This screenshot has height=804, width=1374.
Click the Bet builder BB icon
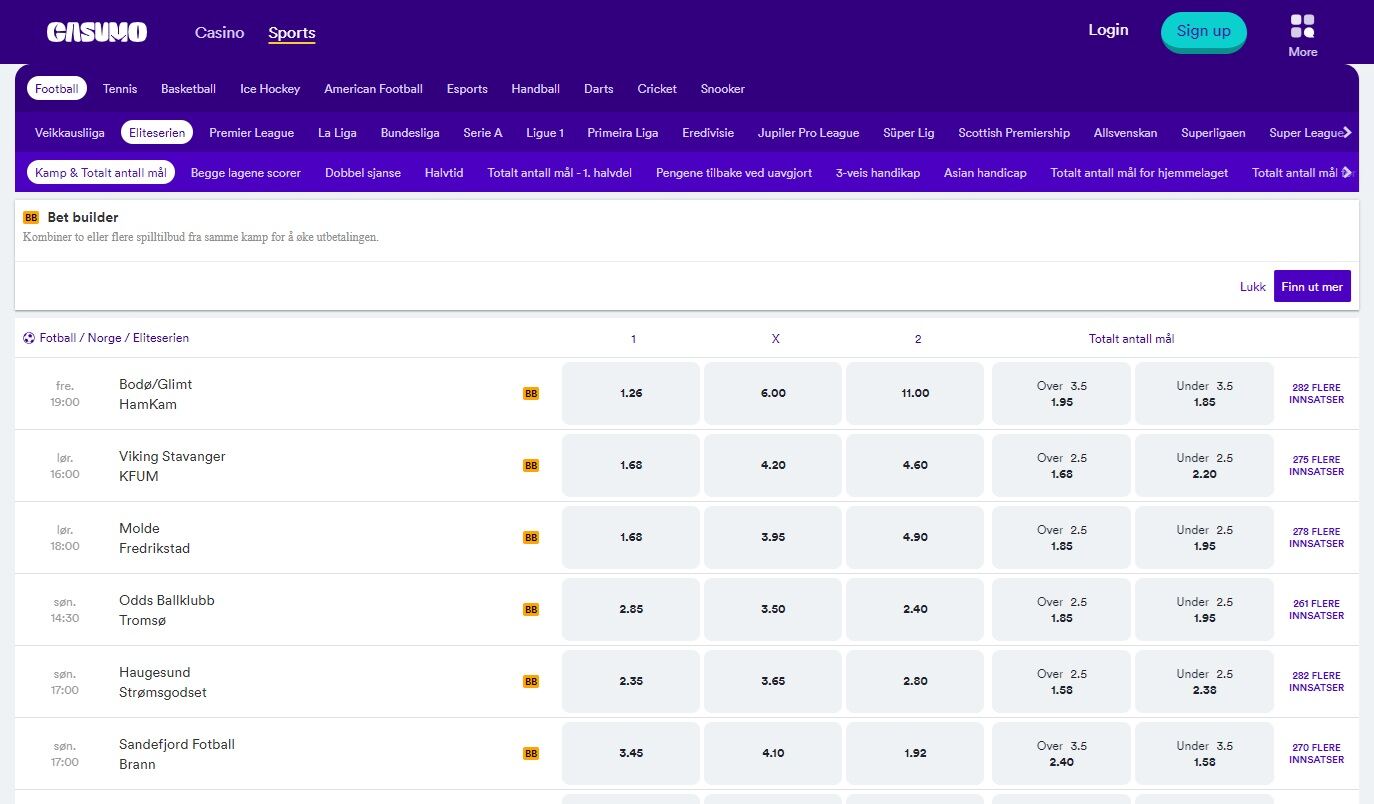coord(31,217)
